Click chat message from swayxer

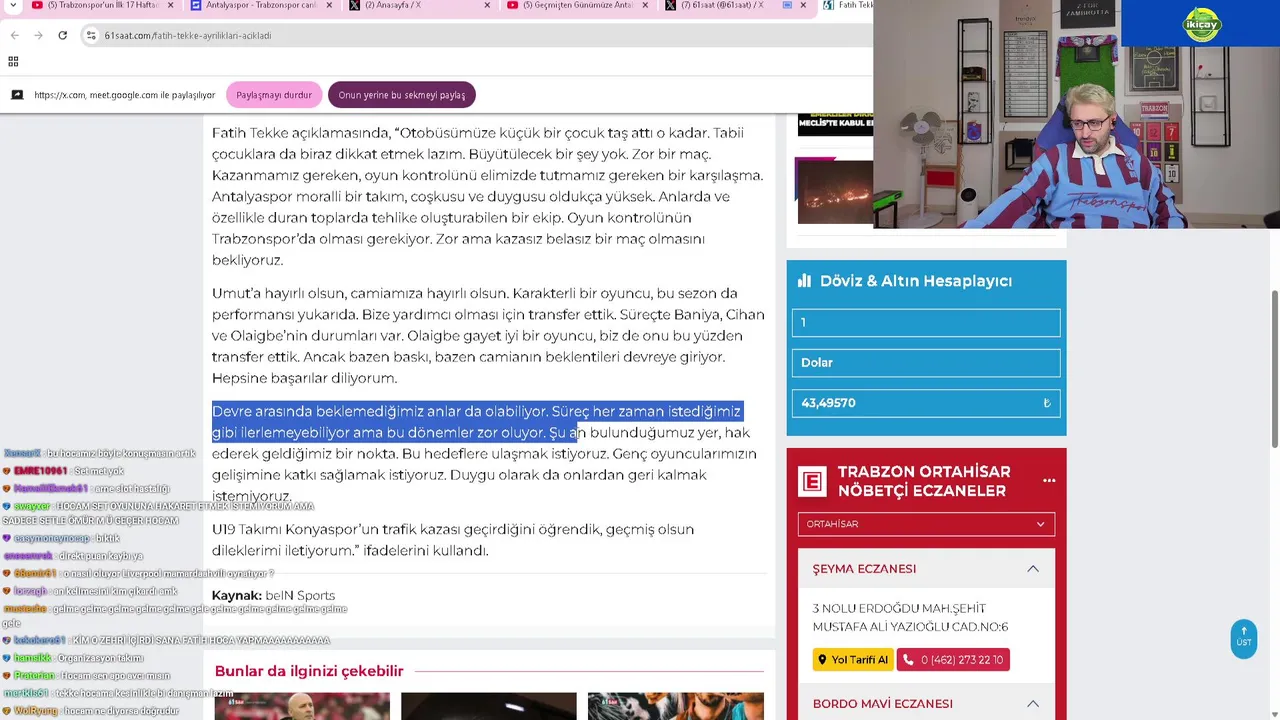158,513
